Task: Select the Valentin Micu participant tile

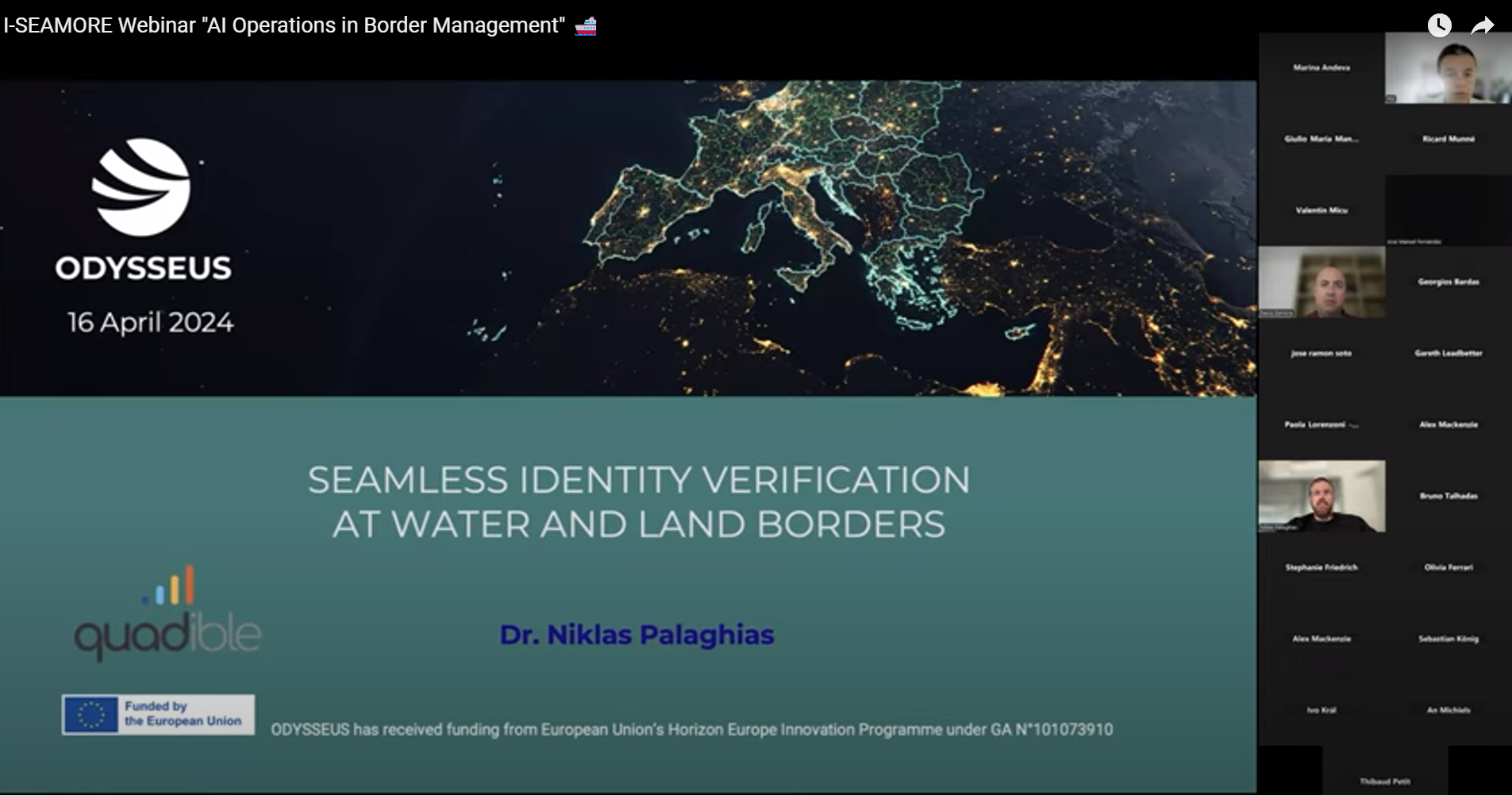Action: click(x=1322, y=211)
